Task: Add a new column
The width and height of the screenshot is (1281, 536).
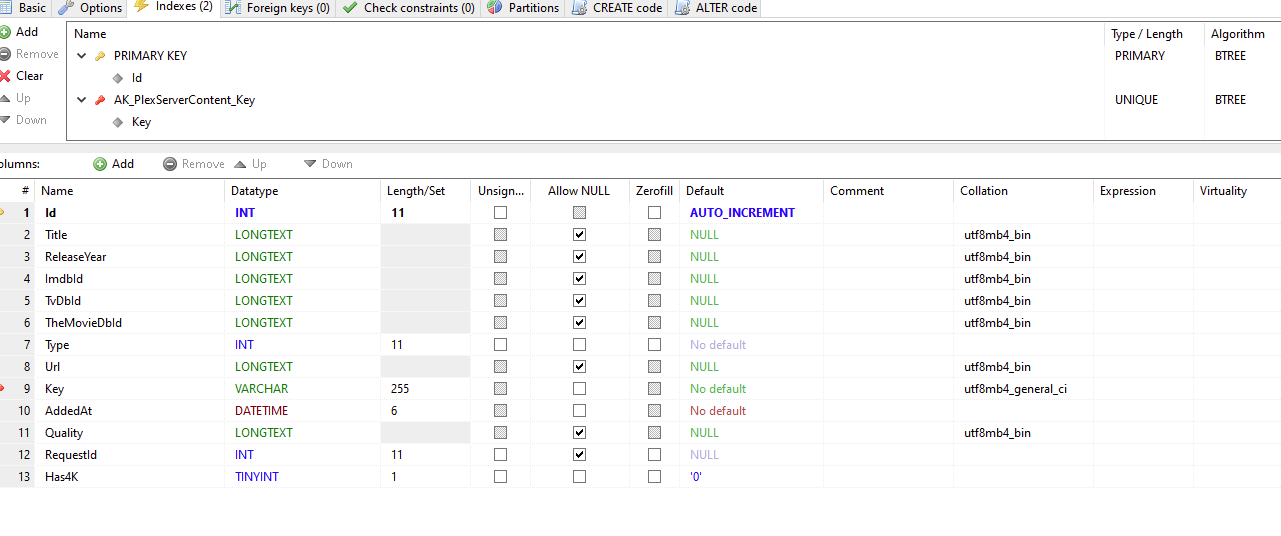Action: (x=114, y=164)
